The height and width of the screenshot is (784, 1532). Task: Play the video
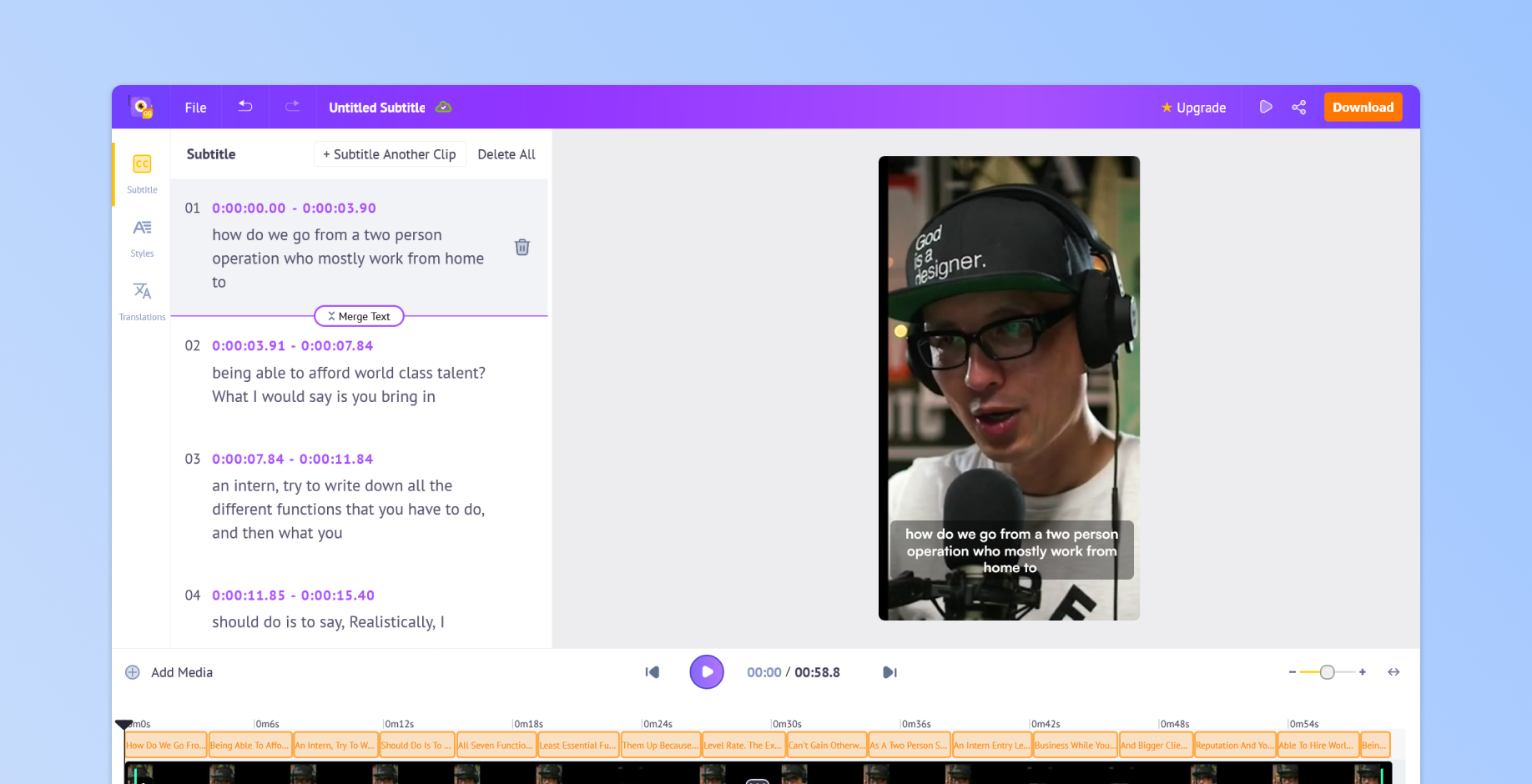point(707,672)
